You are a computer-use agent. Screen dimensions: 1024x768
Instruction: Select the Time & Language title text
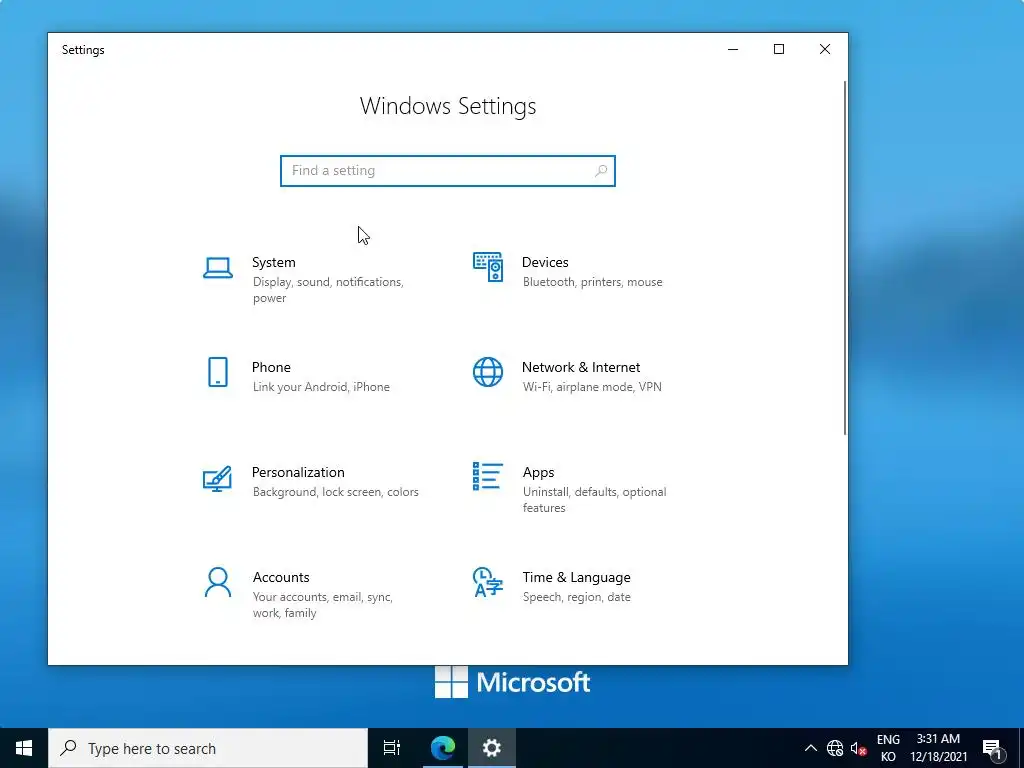577,577
